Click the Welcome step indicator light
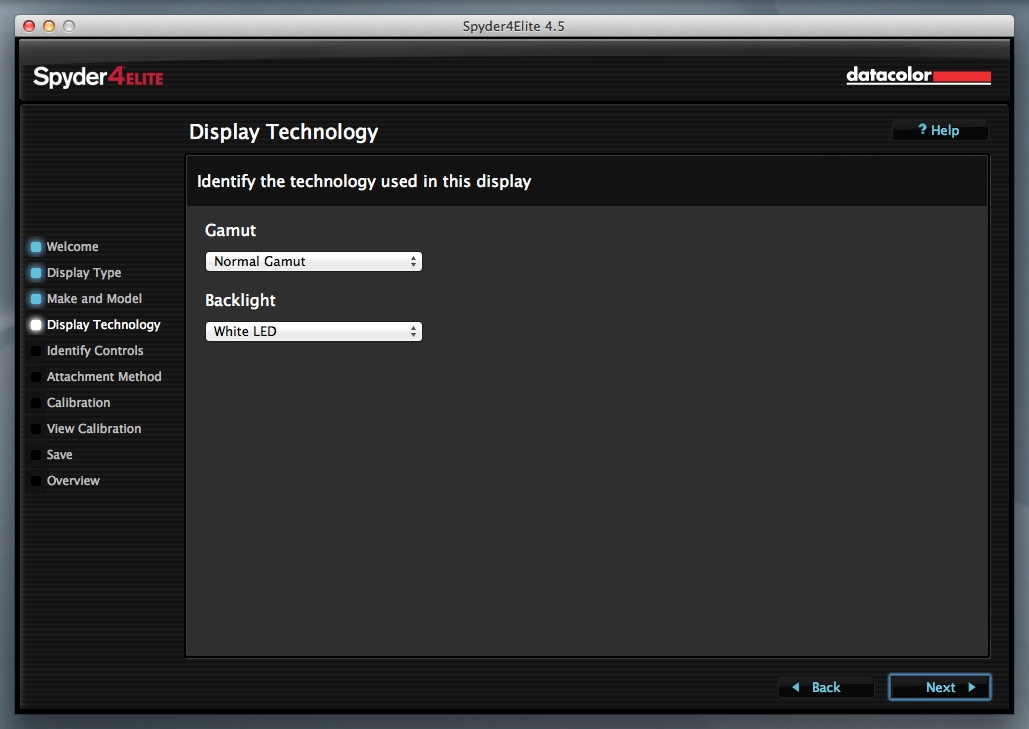This screenshot has height=729, width=1029. pyautogui.click(x=36, y=247)
